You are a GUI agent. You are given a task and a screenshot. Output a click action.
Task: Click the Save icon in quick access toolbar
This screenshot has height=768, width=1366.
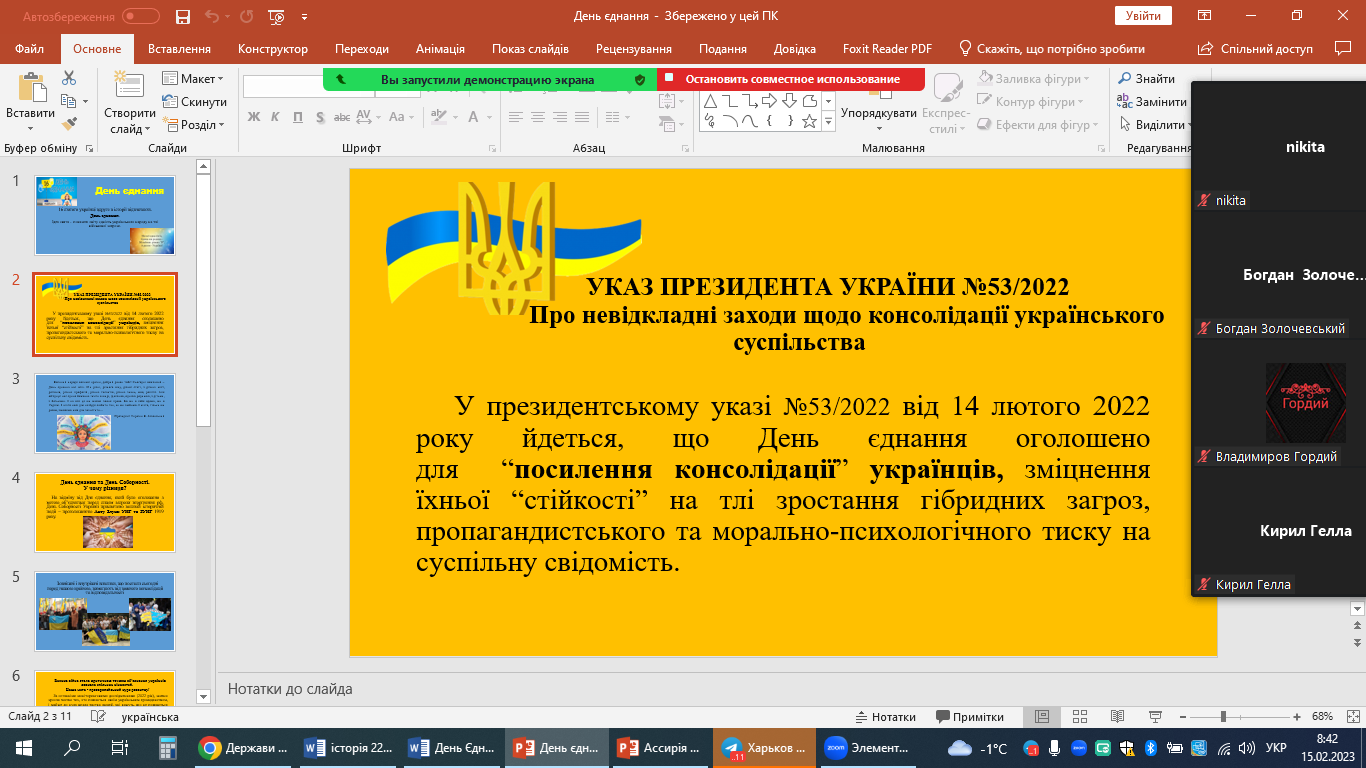[182, 17]
